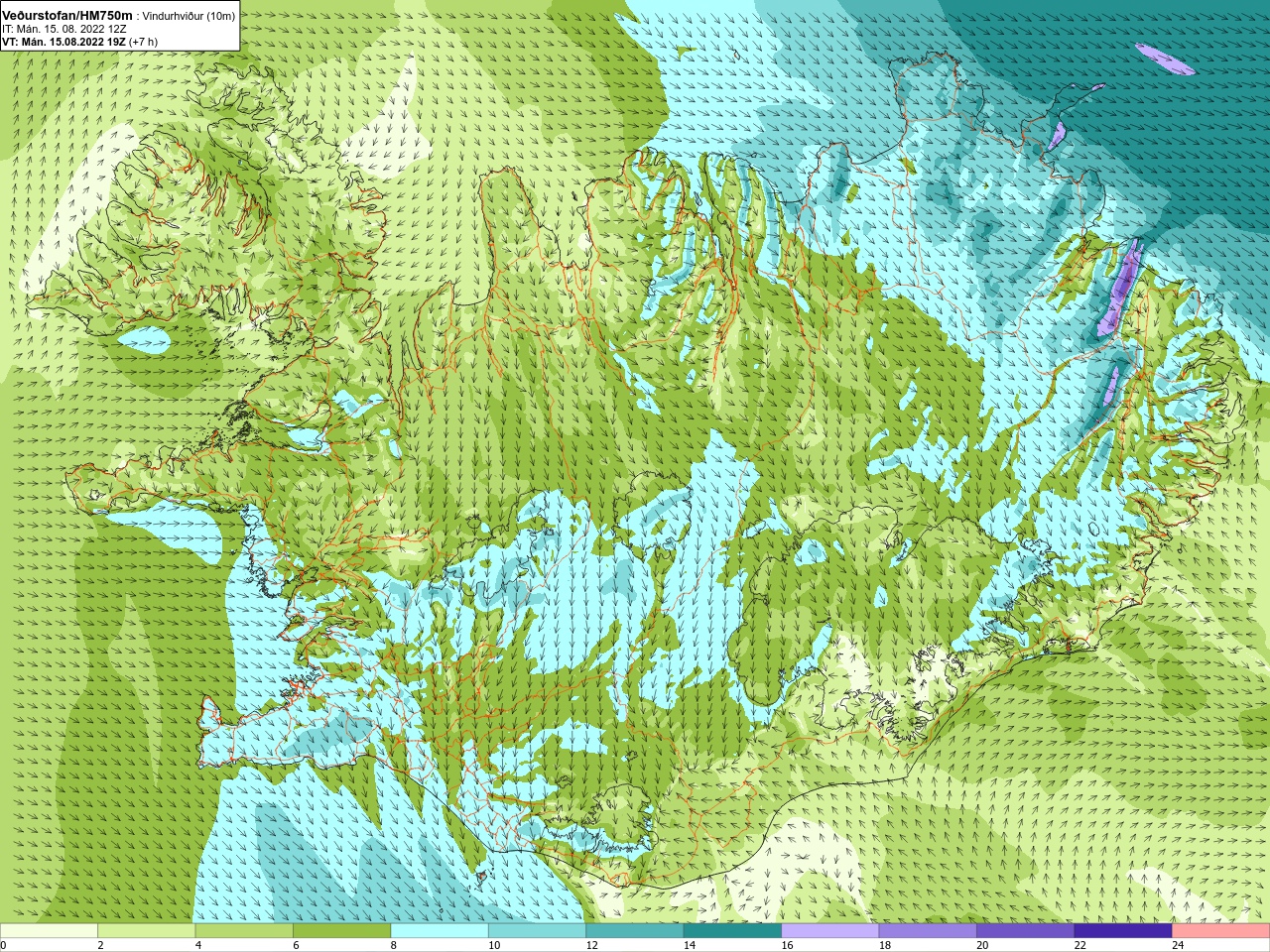1270x952 pixels.
Task: Click the 8–10 m/s light cyan legend swatch
Action: coord(440,931)
